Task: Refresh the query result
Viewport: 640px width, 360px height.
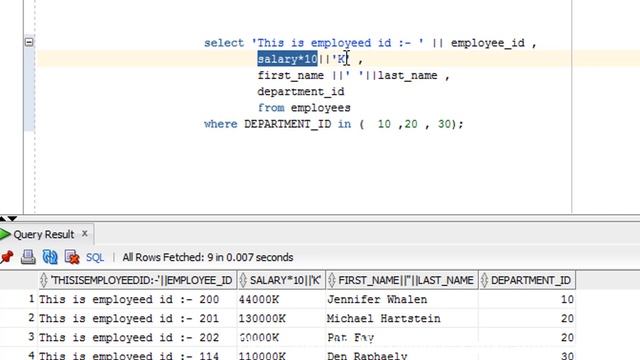Action: [x=50, y=257]
